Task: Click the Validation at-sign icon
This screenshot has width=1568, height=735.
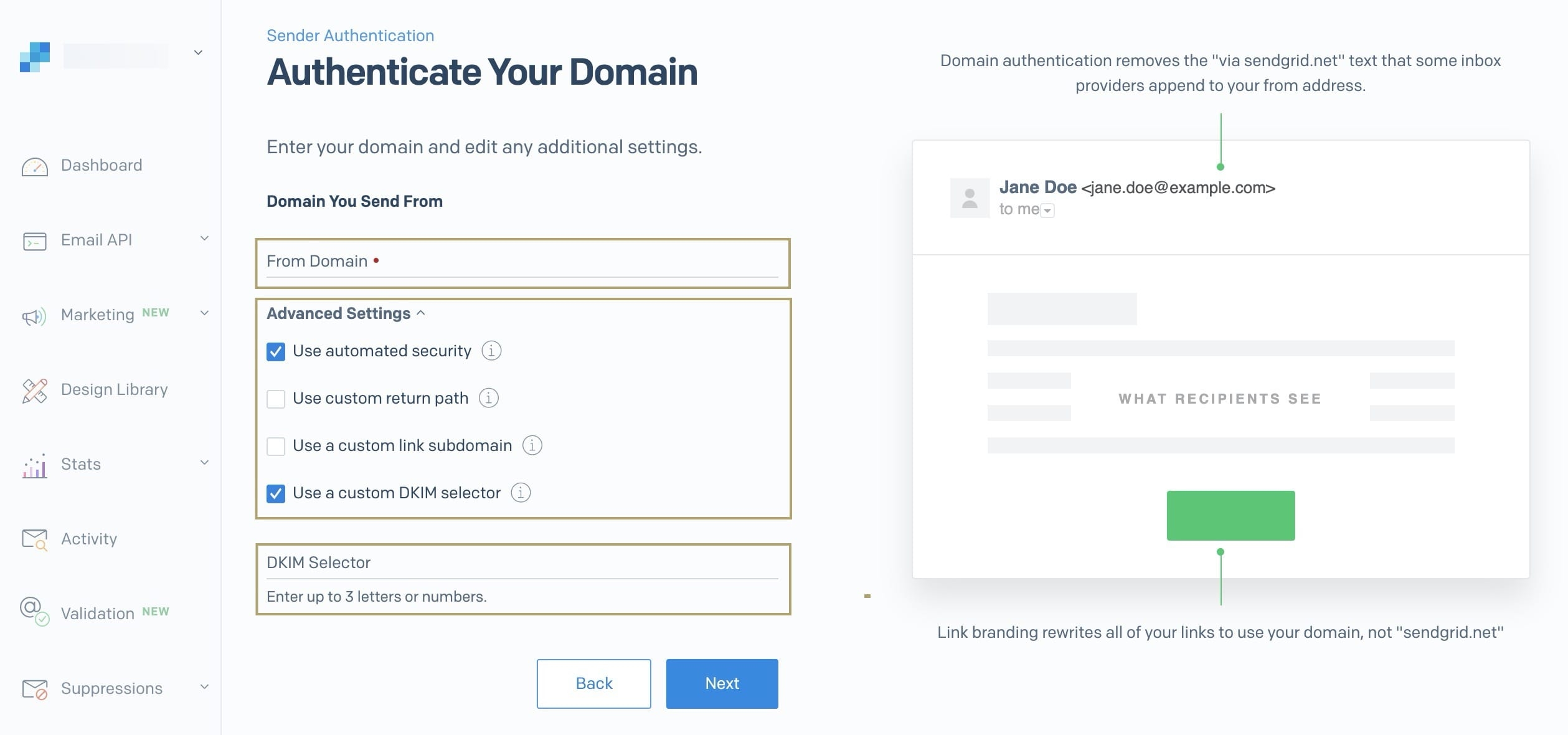Action: (x=35, y=611)
